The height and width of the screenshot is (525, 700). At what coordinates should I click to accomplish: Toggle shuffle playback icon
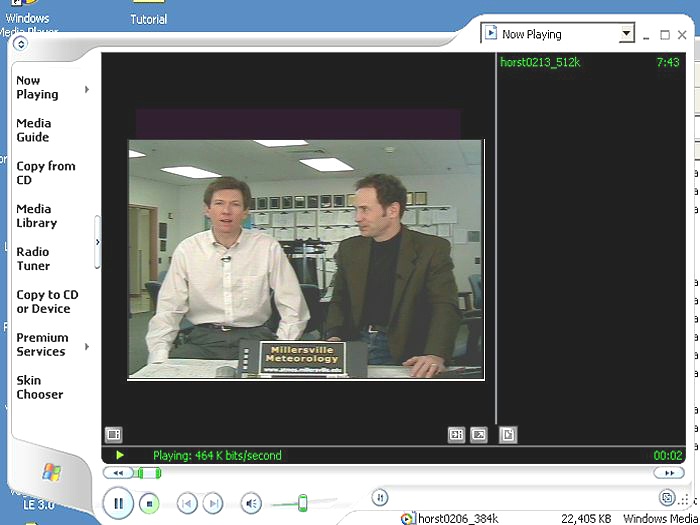click(380, 497)
